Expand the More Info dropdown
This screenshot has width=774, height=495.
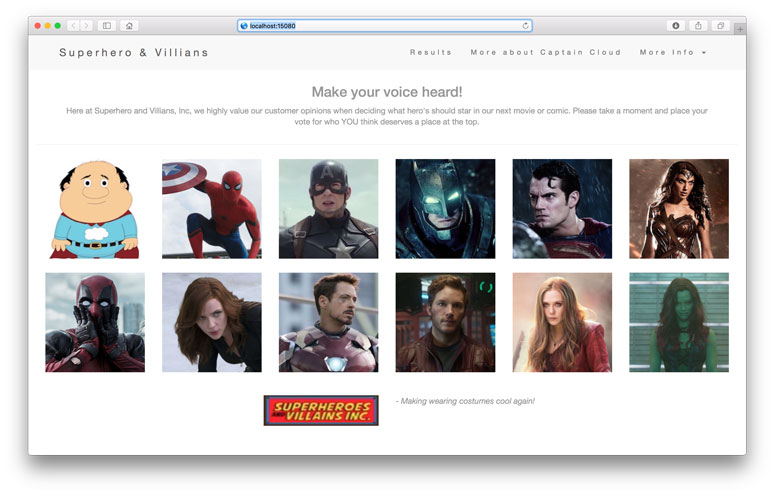tap(673, 52)
